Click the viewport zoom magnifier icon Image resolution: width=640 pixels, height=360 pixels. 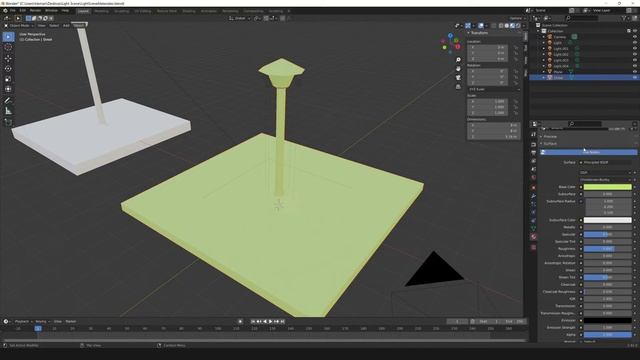458,60
